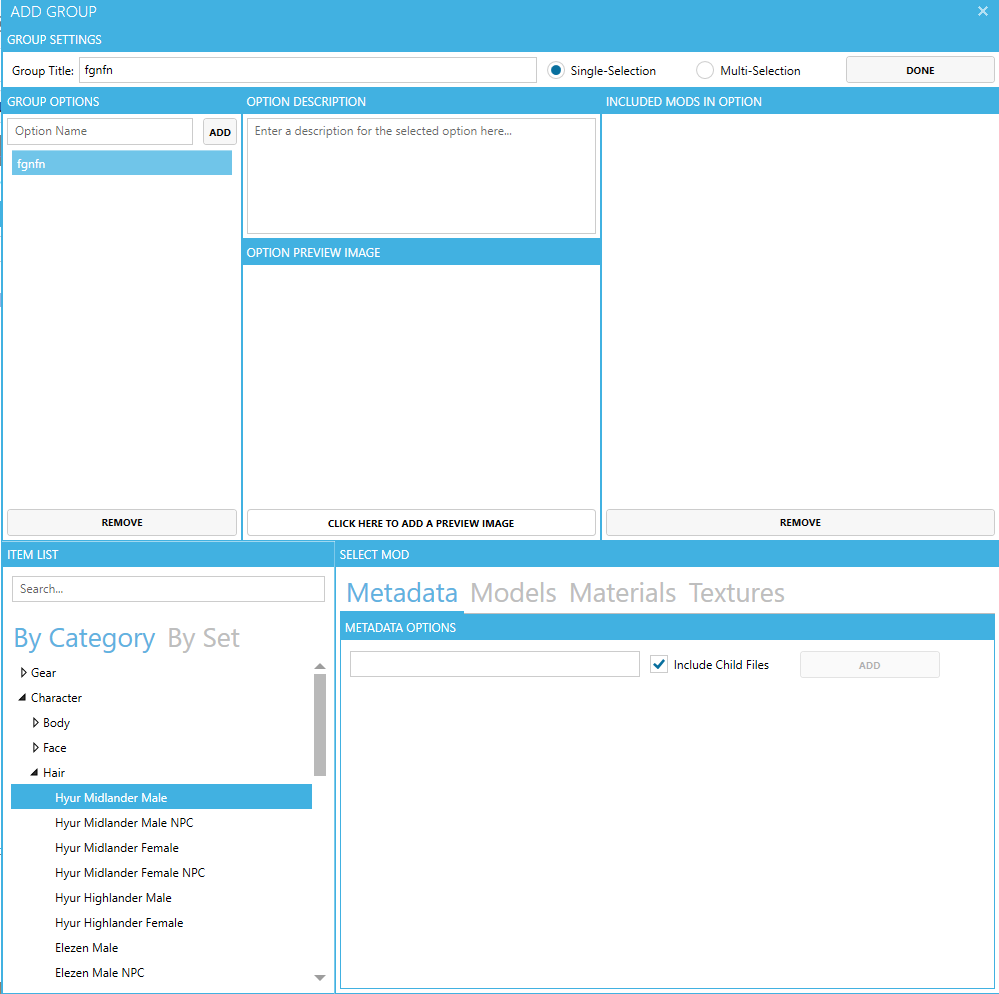Click the item list scroll down arrow
Screen dimensions: 999x994
pos(320,977)
